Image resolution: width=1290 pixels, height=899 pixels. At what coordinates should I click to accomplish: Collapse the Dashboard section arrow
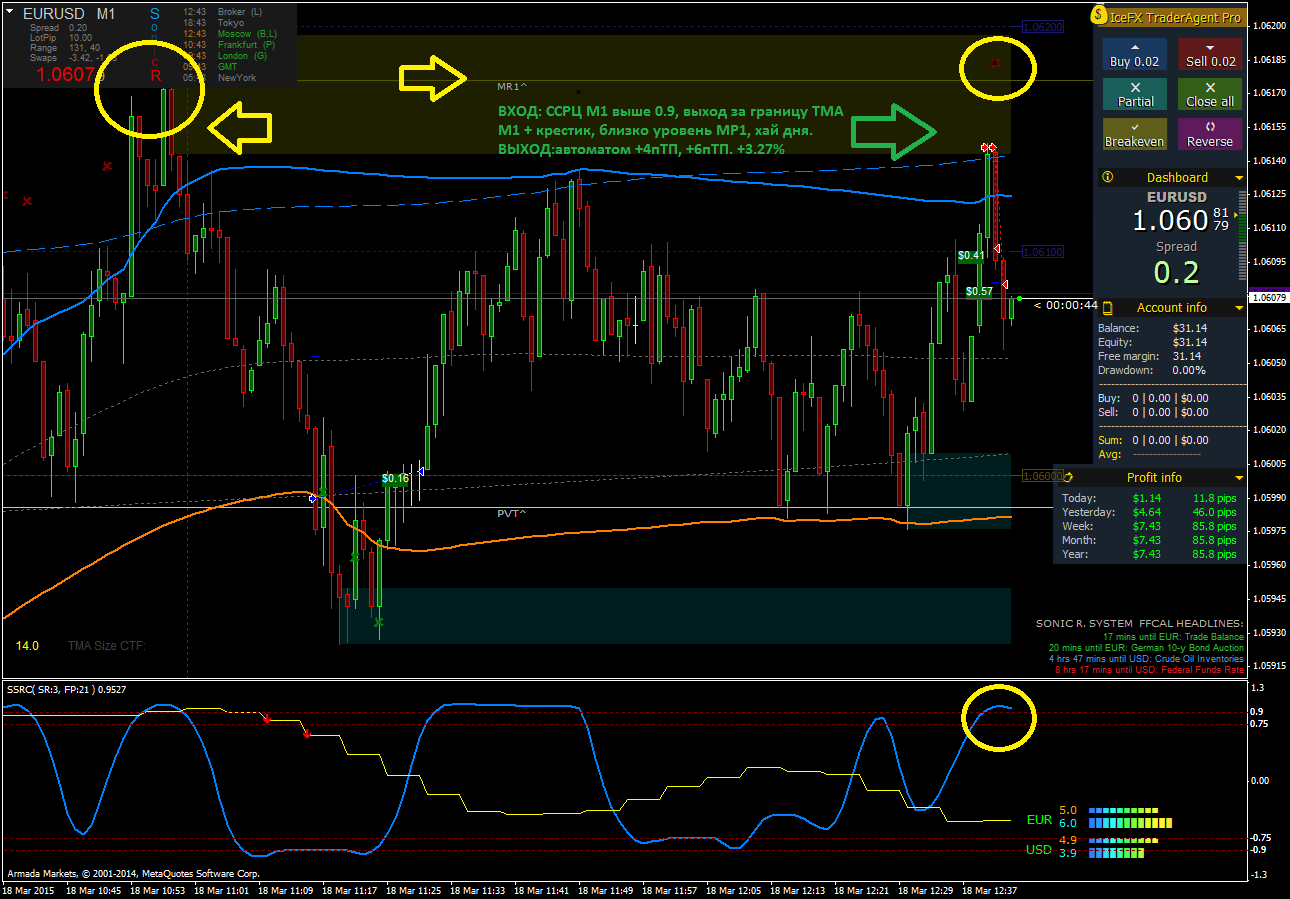point(1239,178)
